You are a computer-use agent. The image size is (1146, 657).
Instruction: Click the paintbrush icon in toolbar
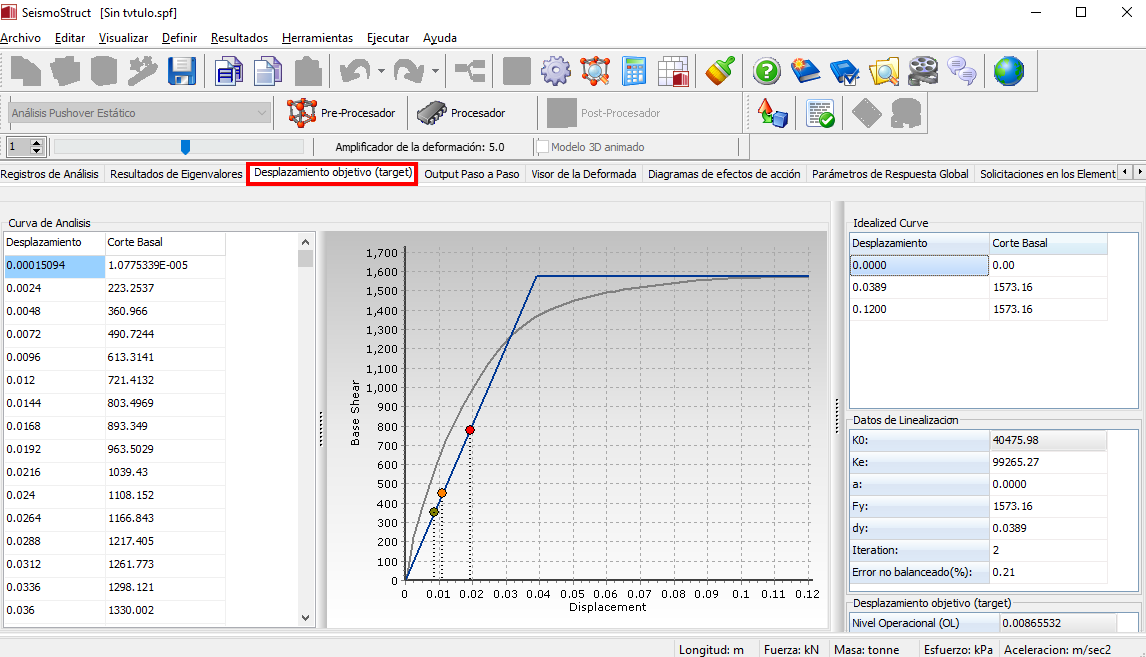720,71
